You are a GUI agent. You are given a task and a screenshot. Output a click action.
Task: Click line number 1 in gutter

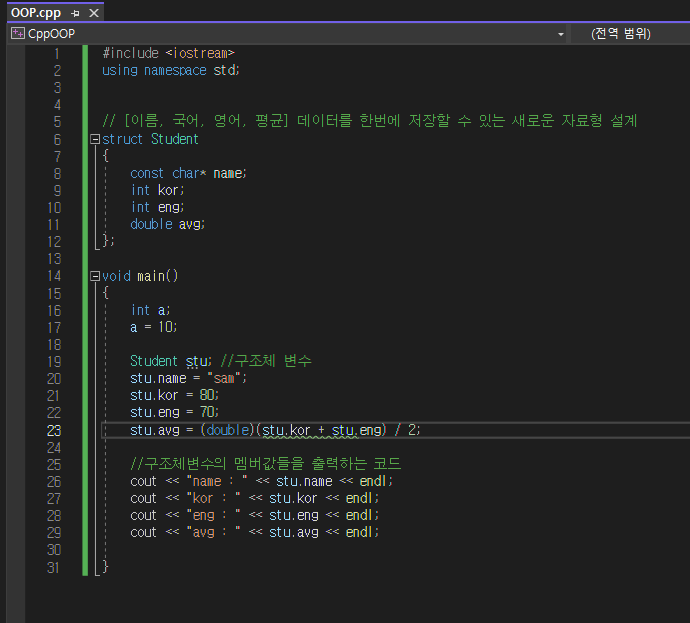click(57, 54)
